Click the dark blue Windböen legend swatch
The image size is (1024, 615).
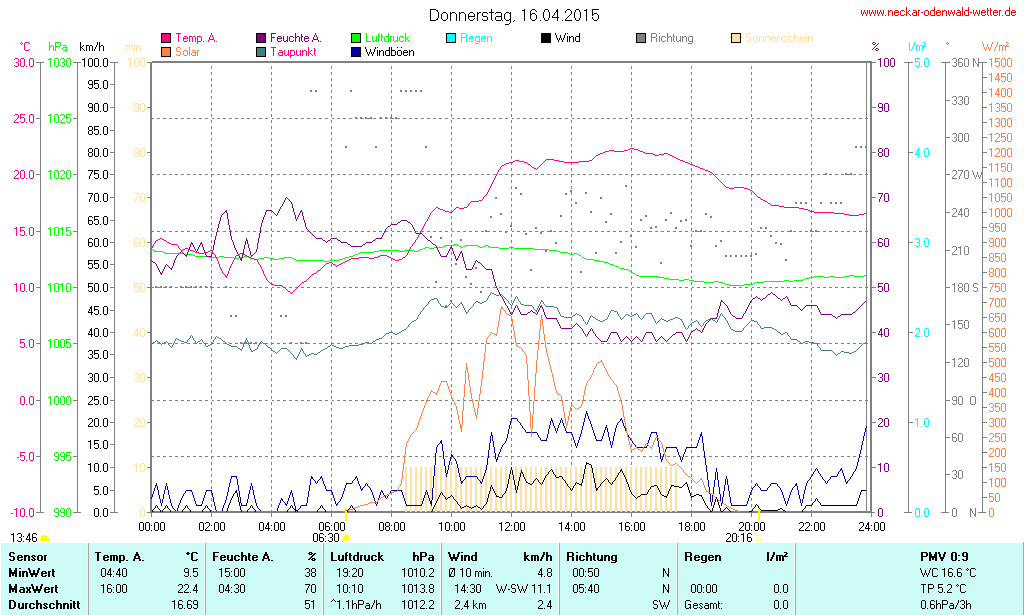[356, 51]
